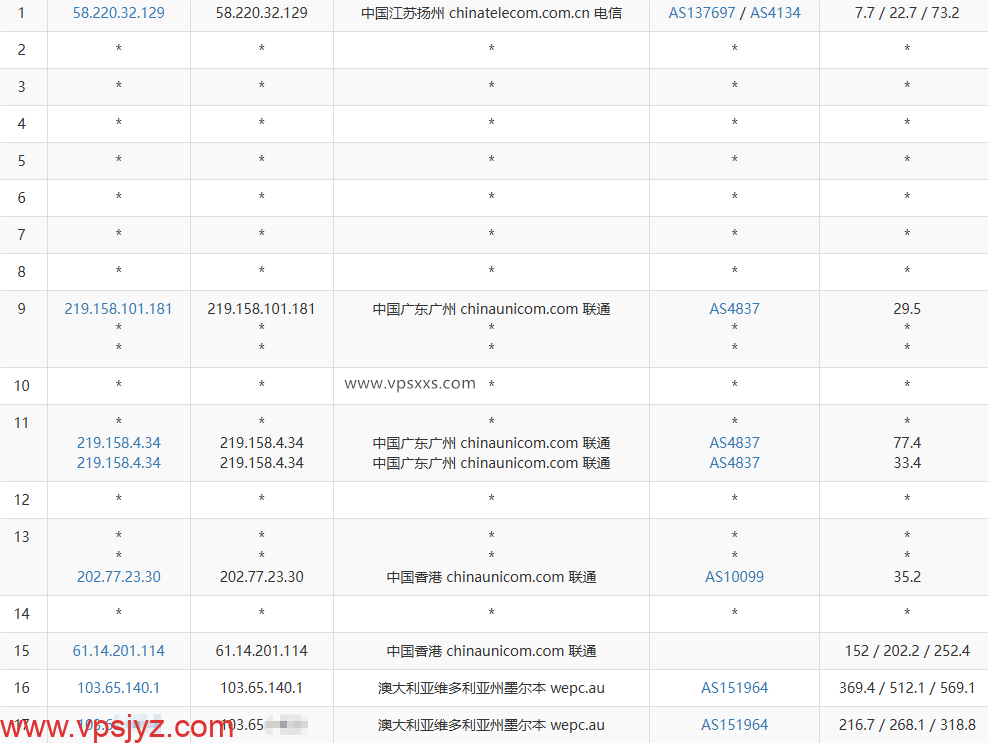Select hop number 13 cell

tap(23, 557)
